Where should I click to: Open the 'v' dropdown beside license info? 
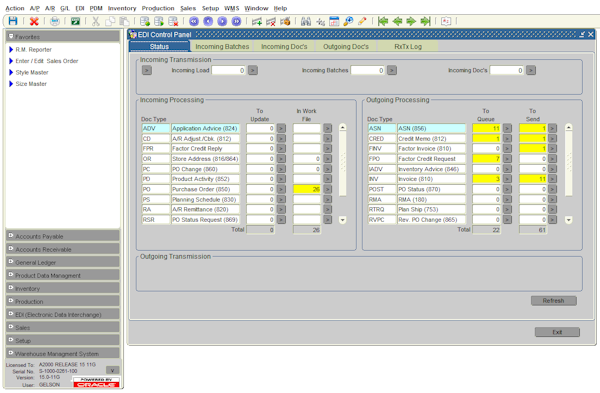tap(112, 370)
